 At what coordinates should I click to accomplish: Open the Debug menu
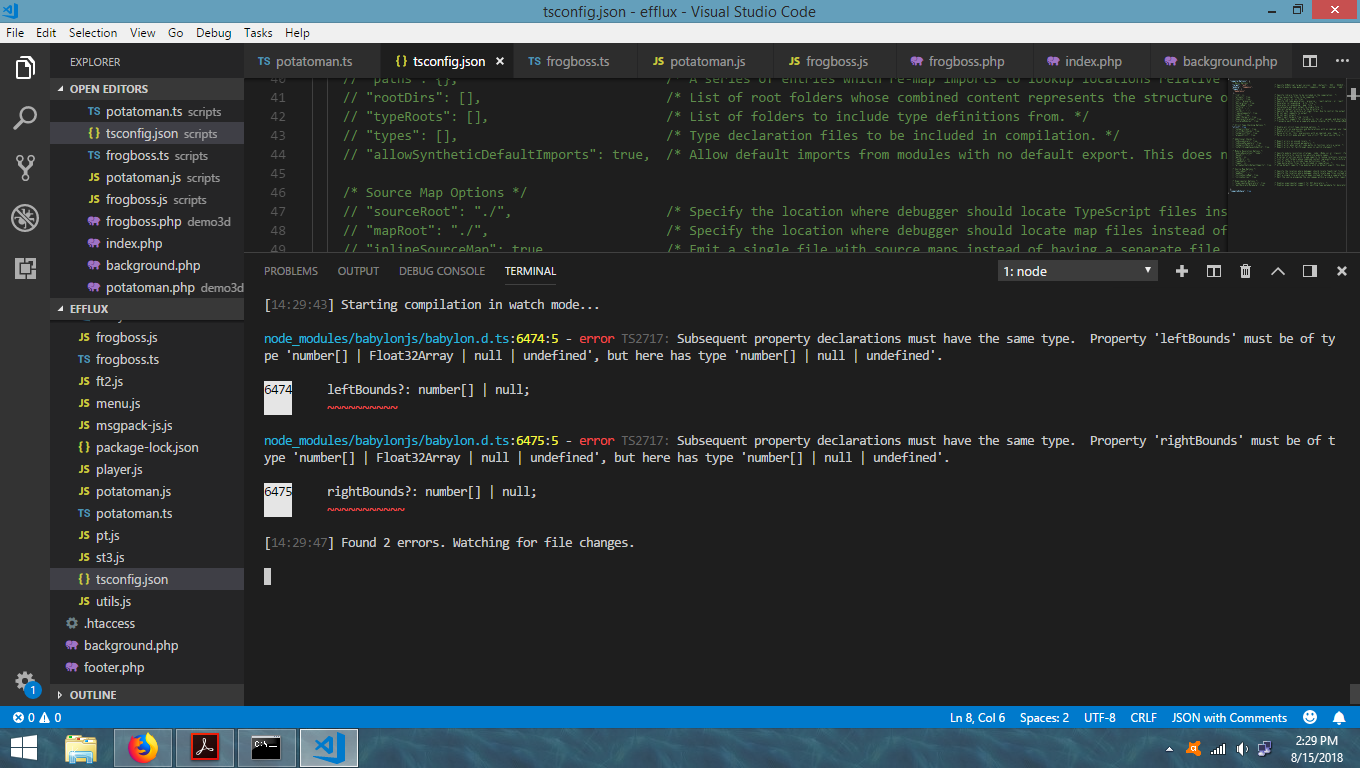coord(213,32)
